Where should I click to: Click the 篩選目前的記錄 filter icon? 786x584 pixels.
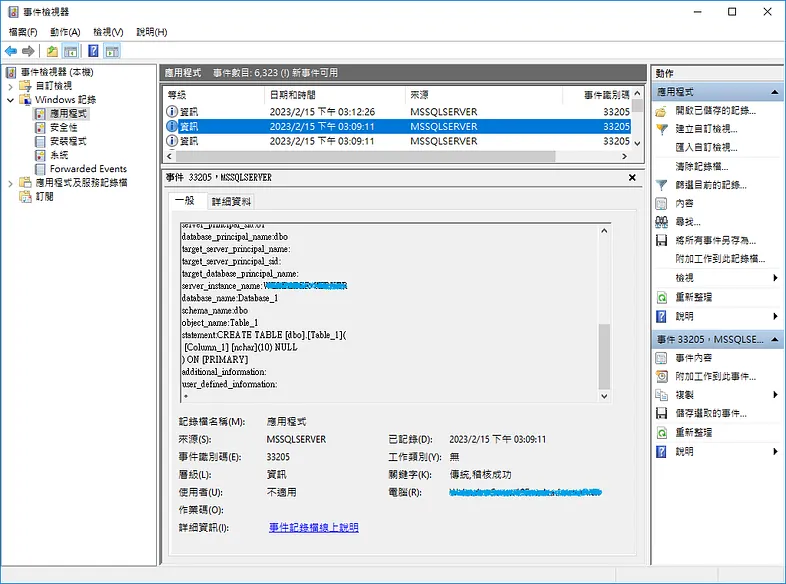coord(662,185)
